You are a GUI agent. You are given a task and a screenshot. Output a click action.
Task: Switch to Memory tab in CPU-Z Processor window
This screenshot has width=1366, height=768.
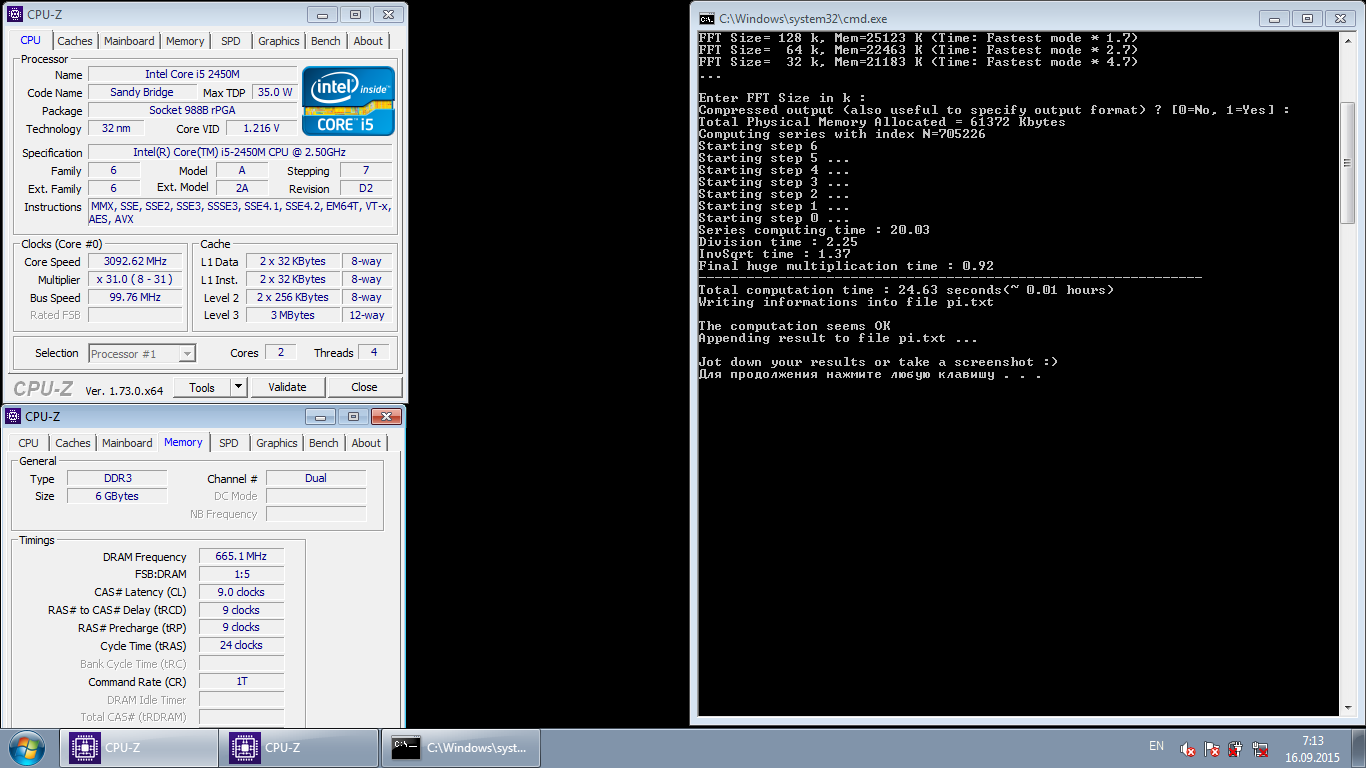[x=185, y=41]
